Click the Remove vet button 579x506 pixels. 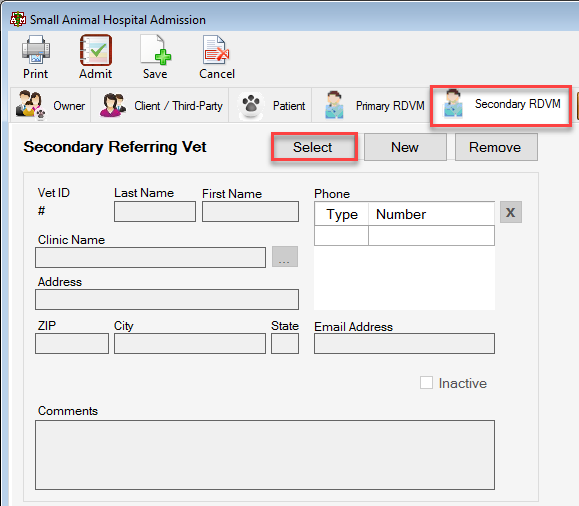tap(496, 147)
